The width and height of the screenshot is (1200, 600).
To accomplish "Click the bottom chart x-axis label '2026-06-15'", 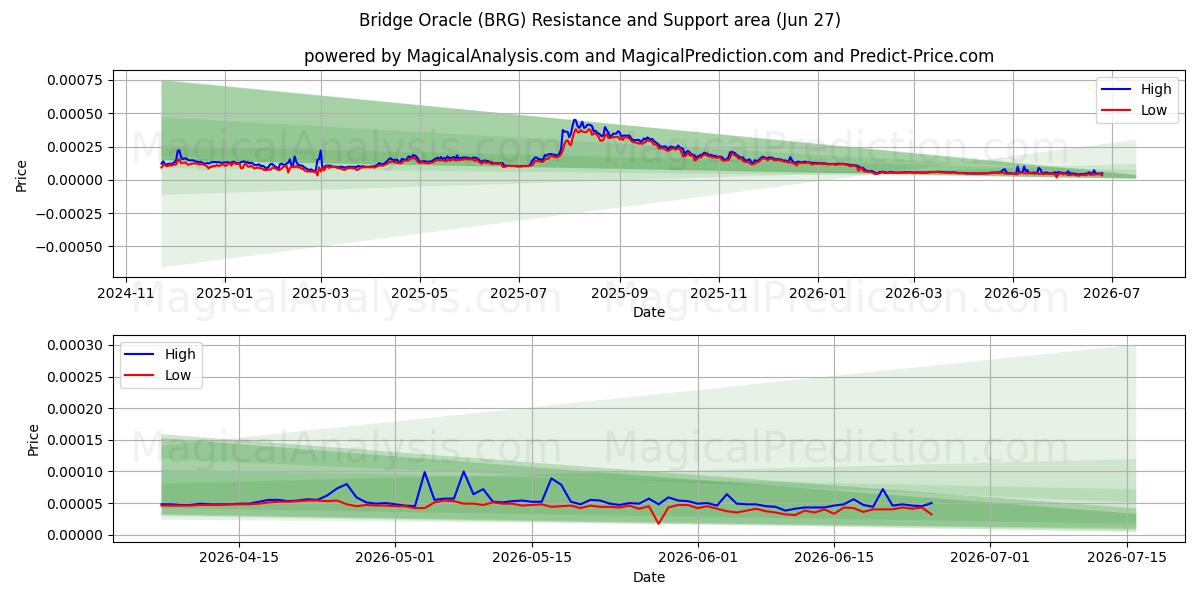I will (x=834, y=558).
